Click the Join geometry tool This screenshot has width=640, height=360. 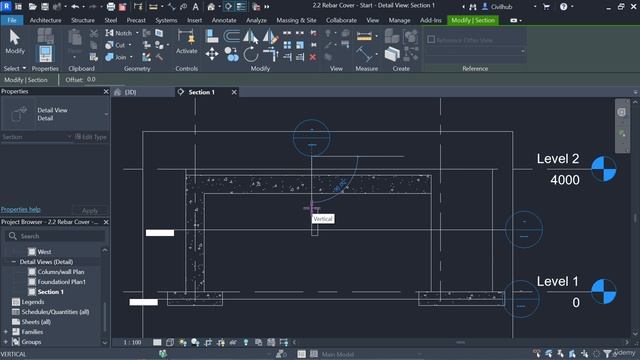tap(116, 57)
